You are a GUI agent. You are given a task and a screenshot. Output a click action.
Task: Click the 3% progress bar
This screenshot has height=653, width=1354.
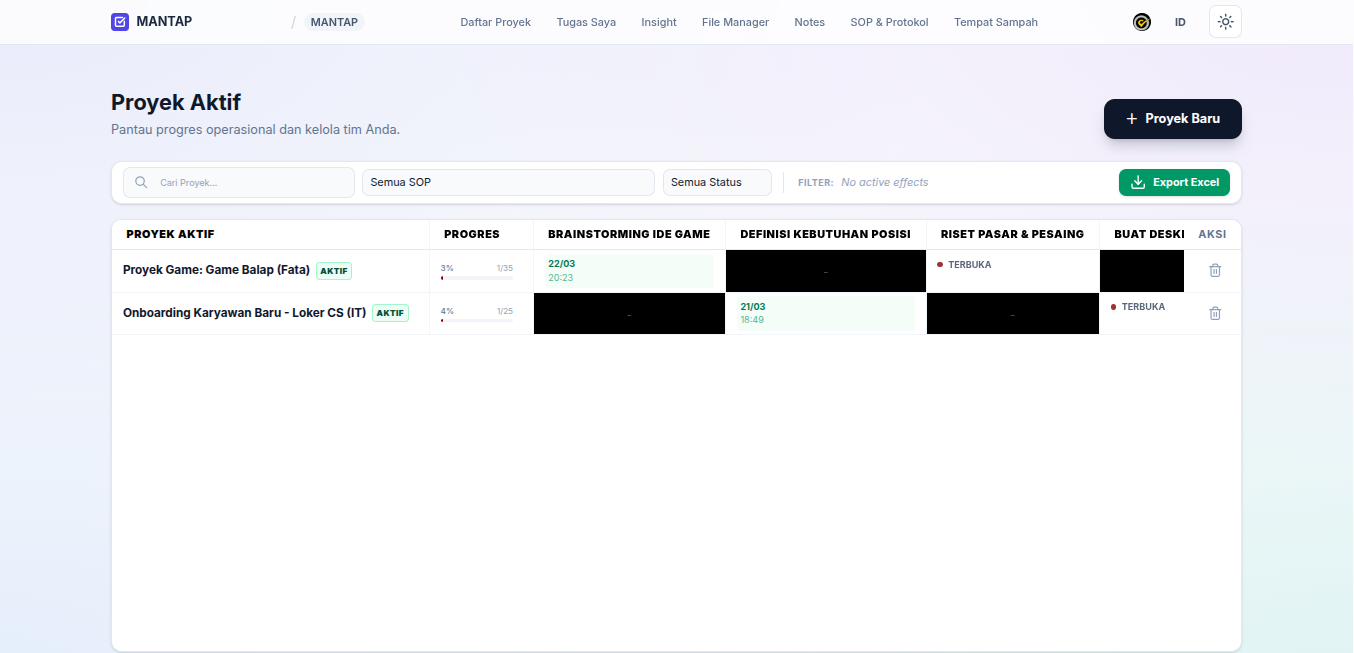coord(477,277)
